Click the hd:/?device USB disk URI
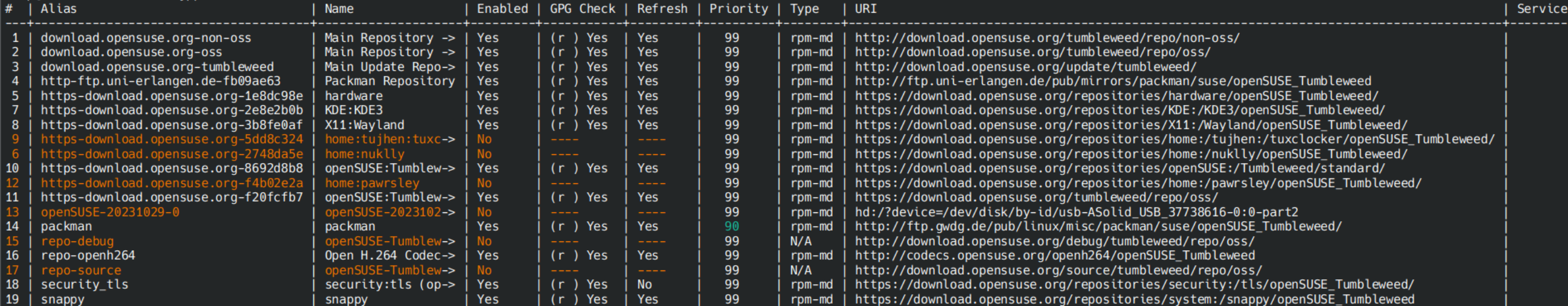Viewport: 1568px width, 306px height. [1075, 212]
